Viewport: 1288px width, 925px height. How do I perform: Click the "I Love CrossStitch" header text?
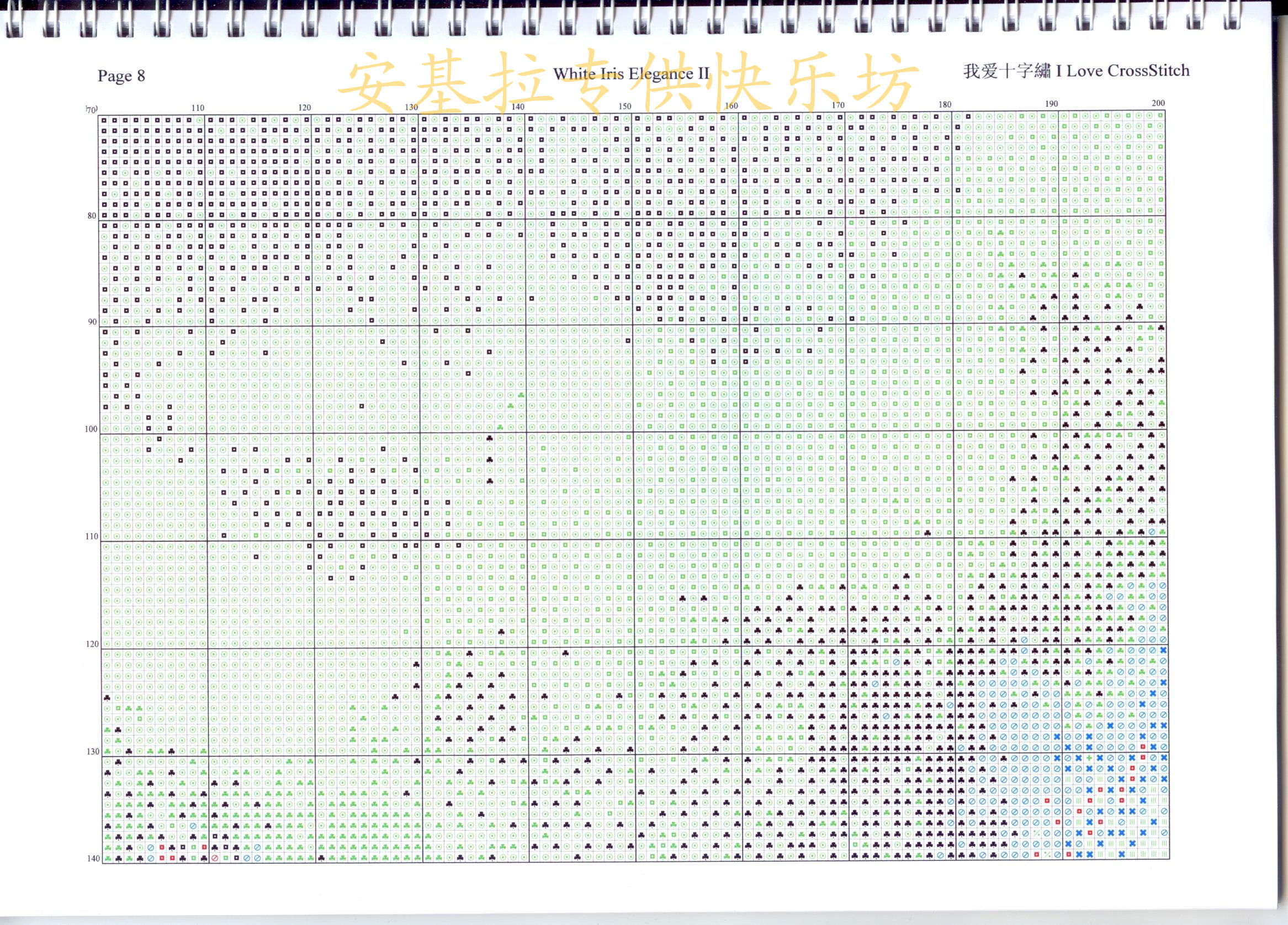(1122, 71)
